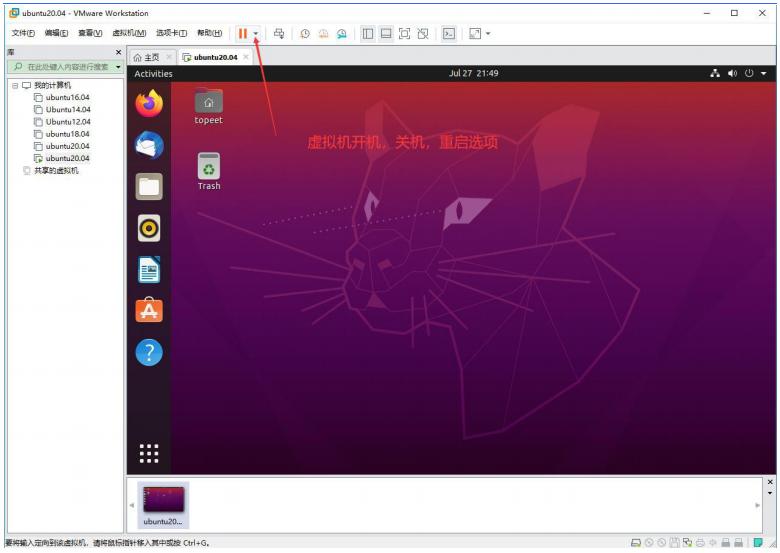
Task: Toggle the library sidebar view icon
Action: pos(368,33)
